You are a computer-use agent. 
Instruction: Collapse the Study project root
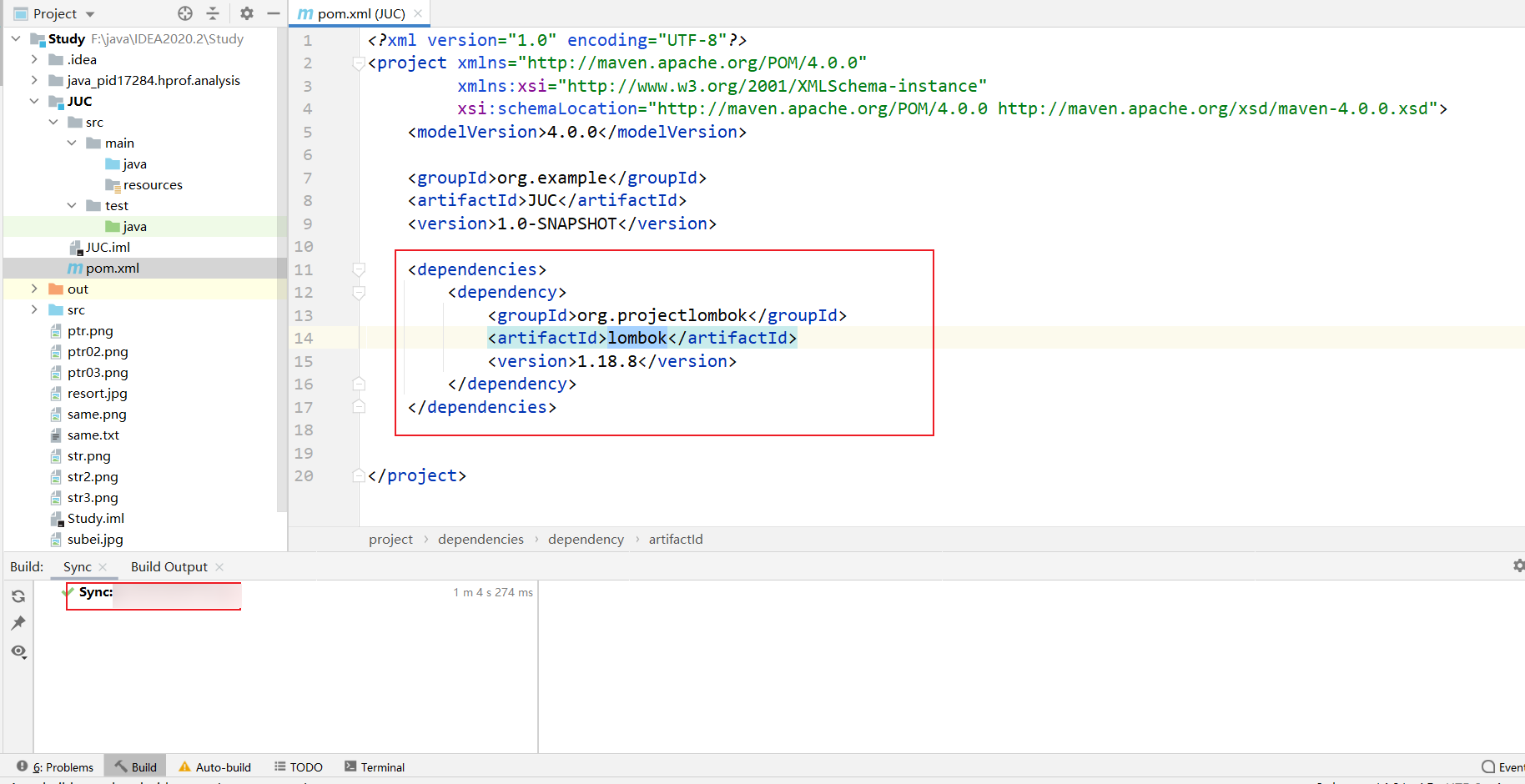click(16, 38)
